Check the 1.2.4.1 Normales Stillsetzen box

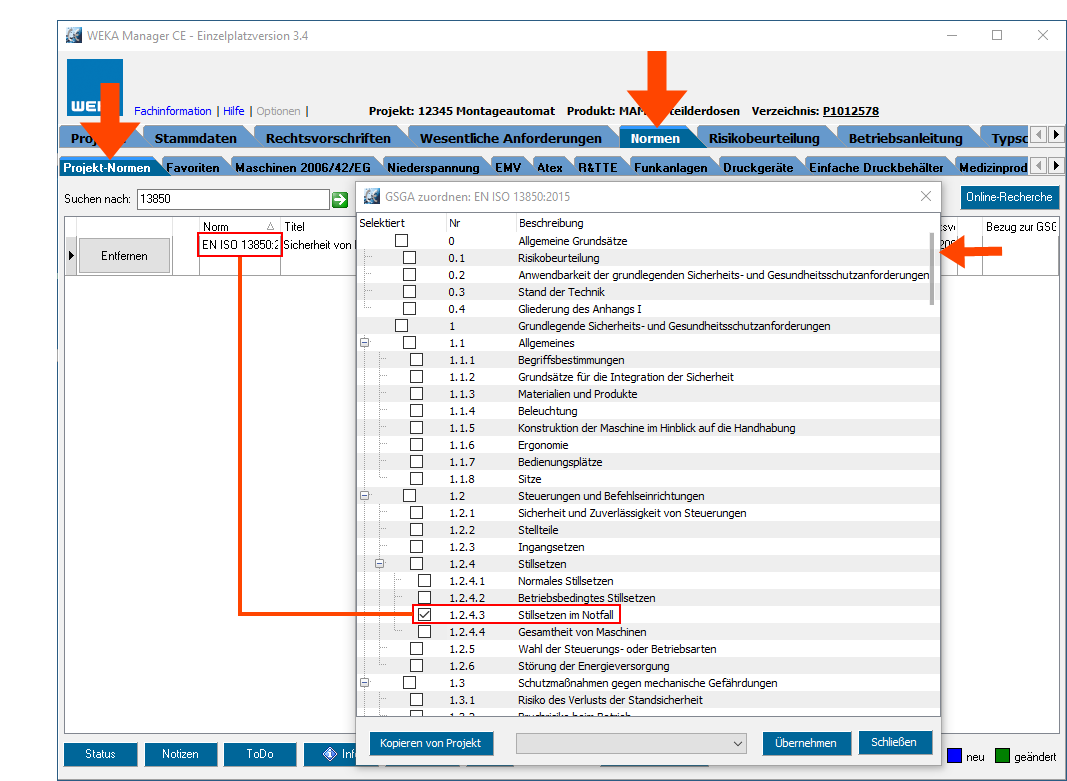(425, 581)
